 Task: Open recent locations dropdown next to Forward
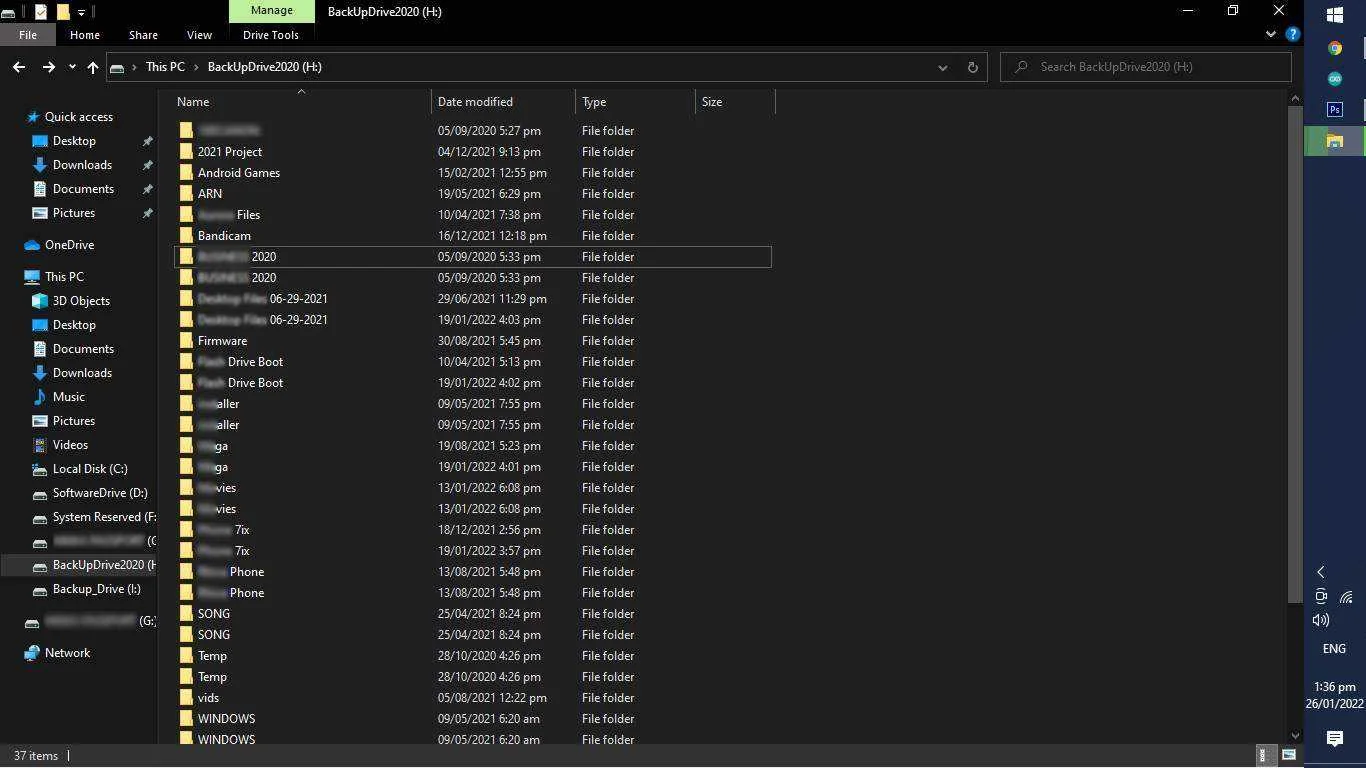(72, 67)
